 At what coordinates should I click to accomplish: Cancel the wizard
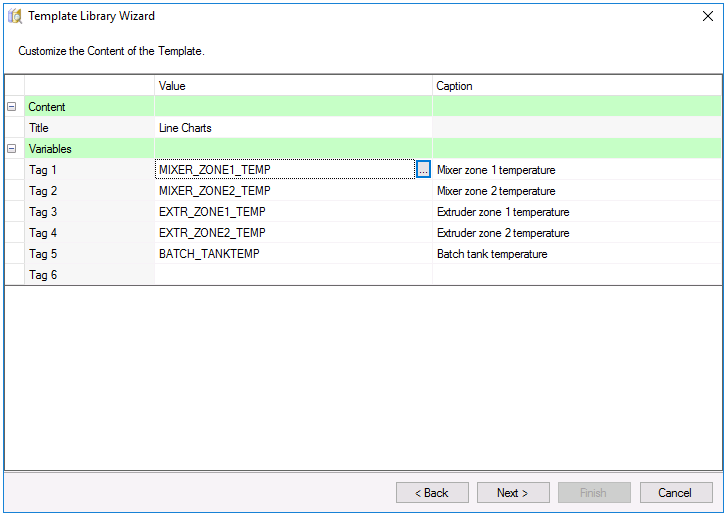point(676,492)
